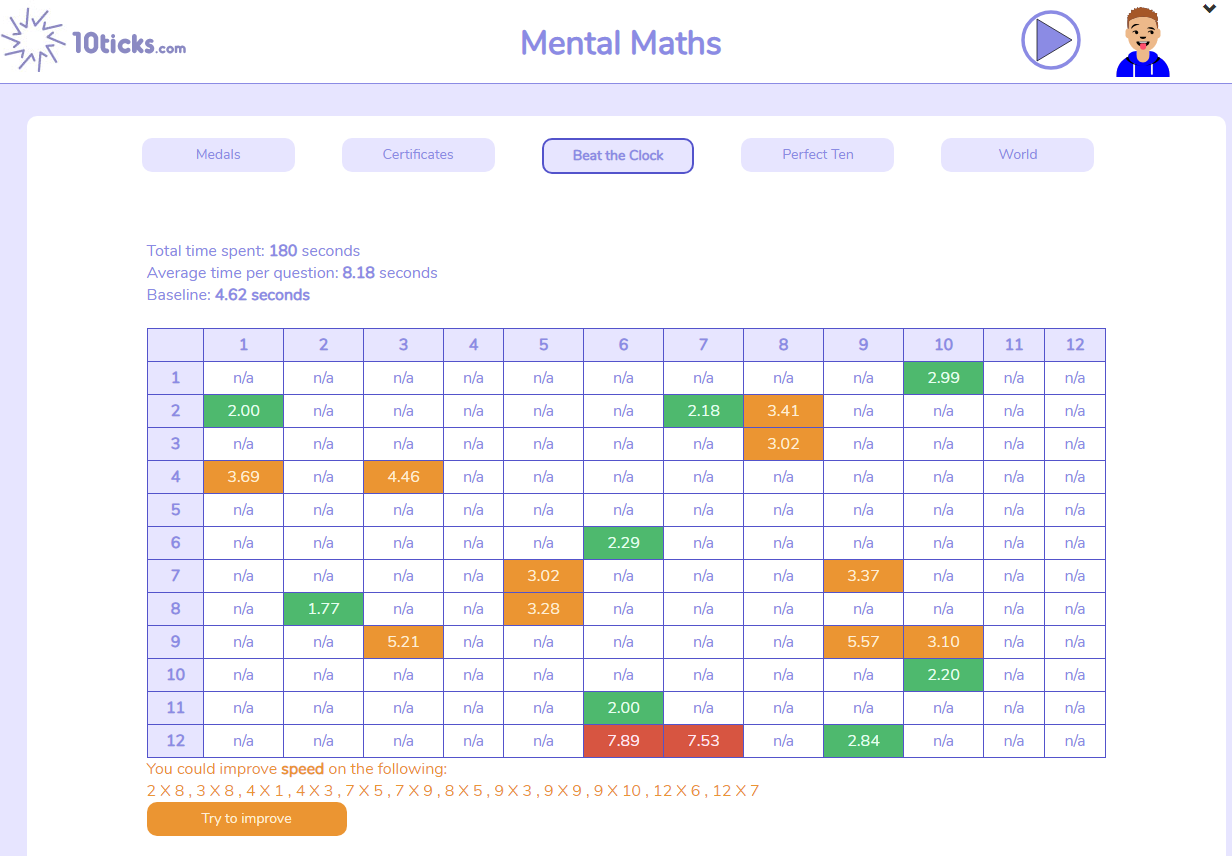Click the Try to improve button
The image size is (1232, 856).
[247, 819]
